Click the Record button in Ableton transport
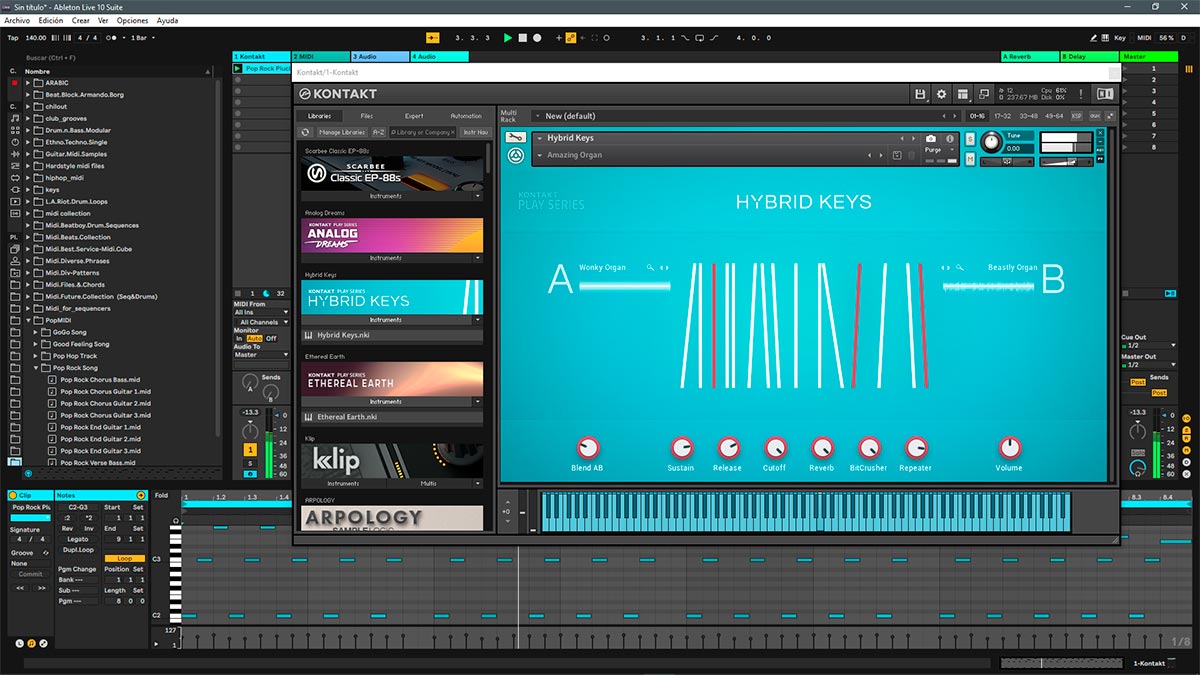 (x=537, y=37)
